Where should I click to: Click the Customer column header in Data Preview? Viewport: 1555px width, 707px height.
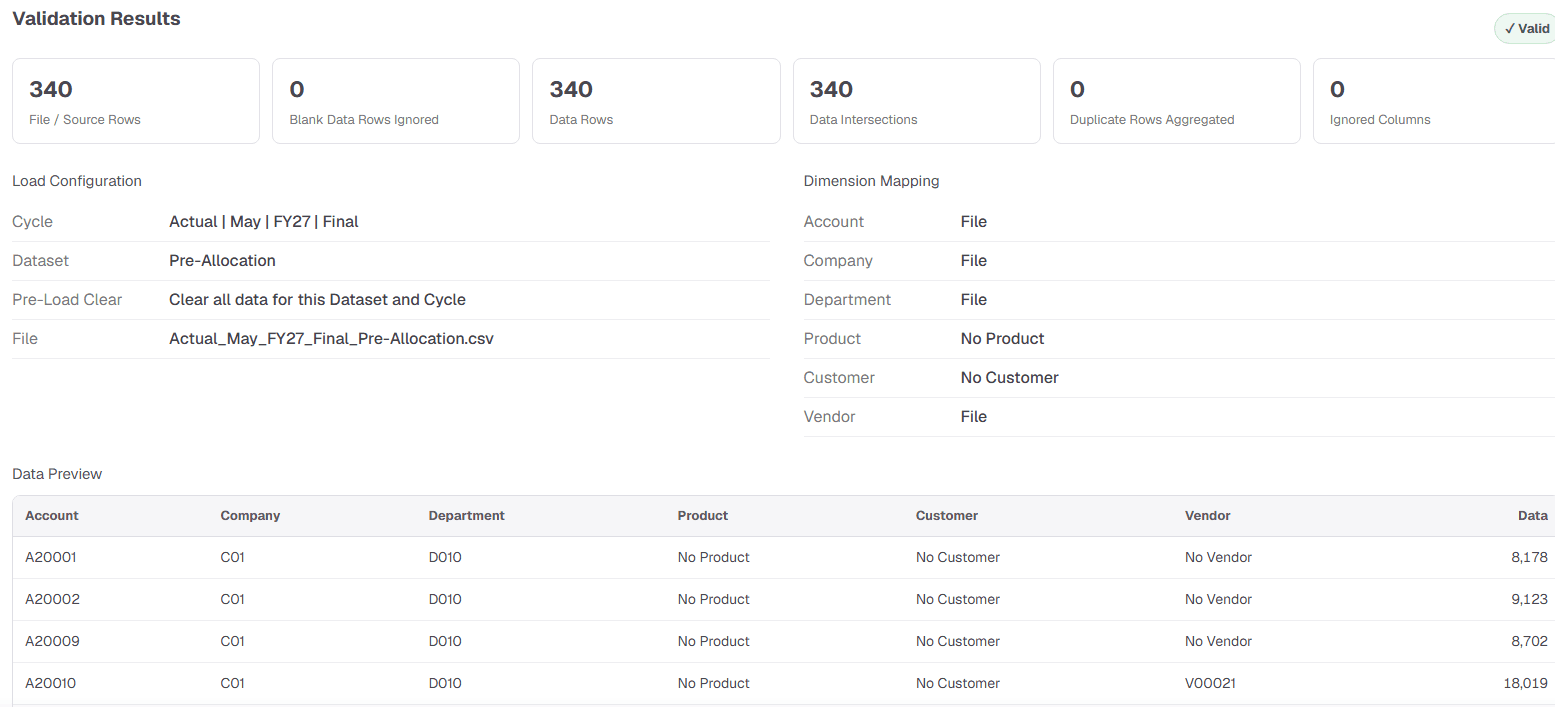pos(946,516)
